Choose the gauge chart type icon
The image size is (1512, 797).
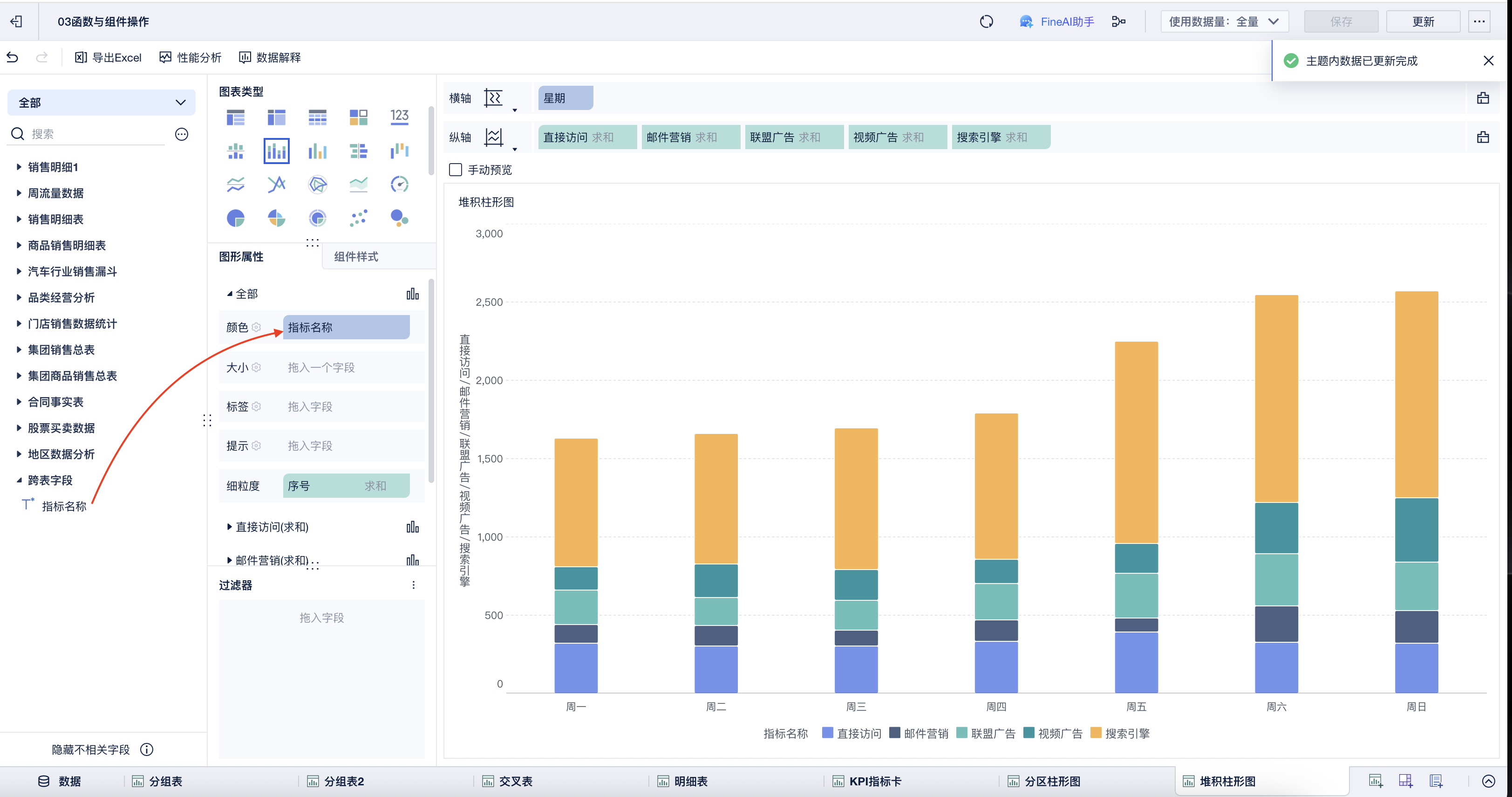click(x=399, y=185)
